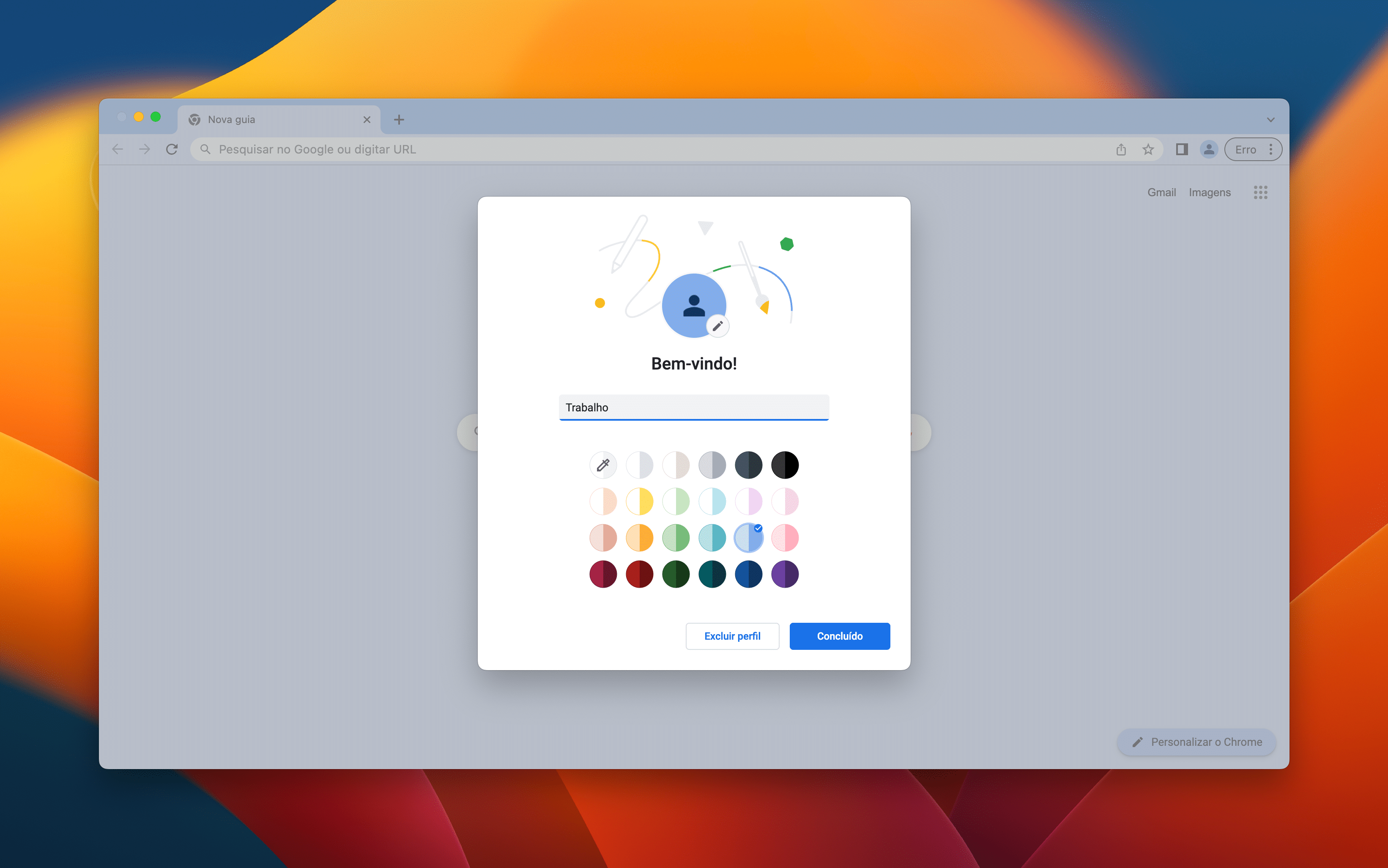Click Personalizar o Chrome button

[1196, 742]
